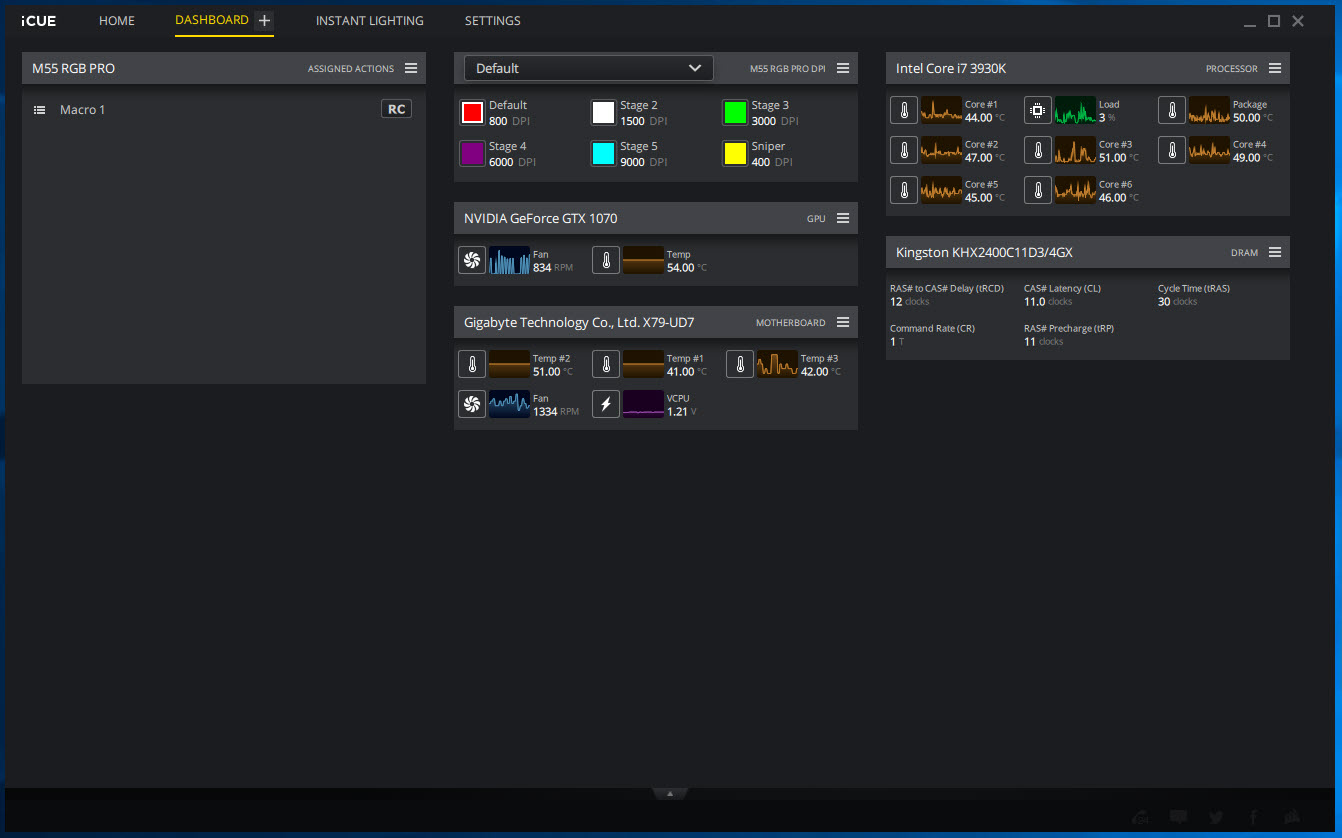Image resolution: width=1342 pixels, height=838 pixels.
Task: Click the green CPU Load graph
Action: [1075, 110]
